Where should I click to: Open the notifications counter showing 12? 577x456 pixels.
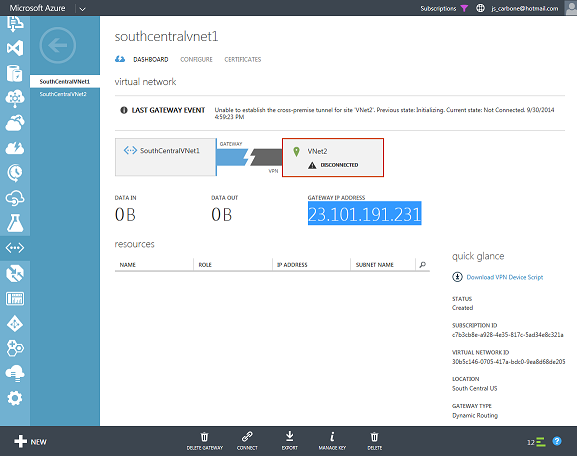click(x=536, y=442)
